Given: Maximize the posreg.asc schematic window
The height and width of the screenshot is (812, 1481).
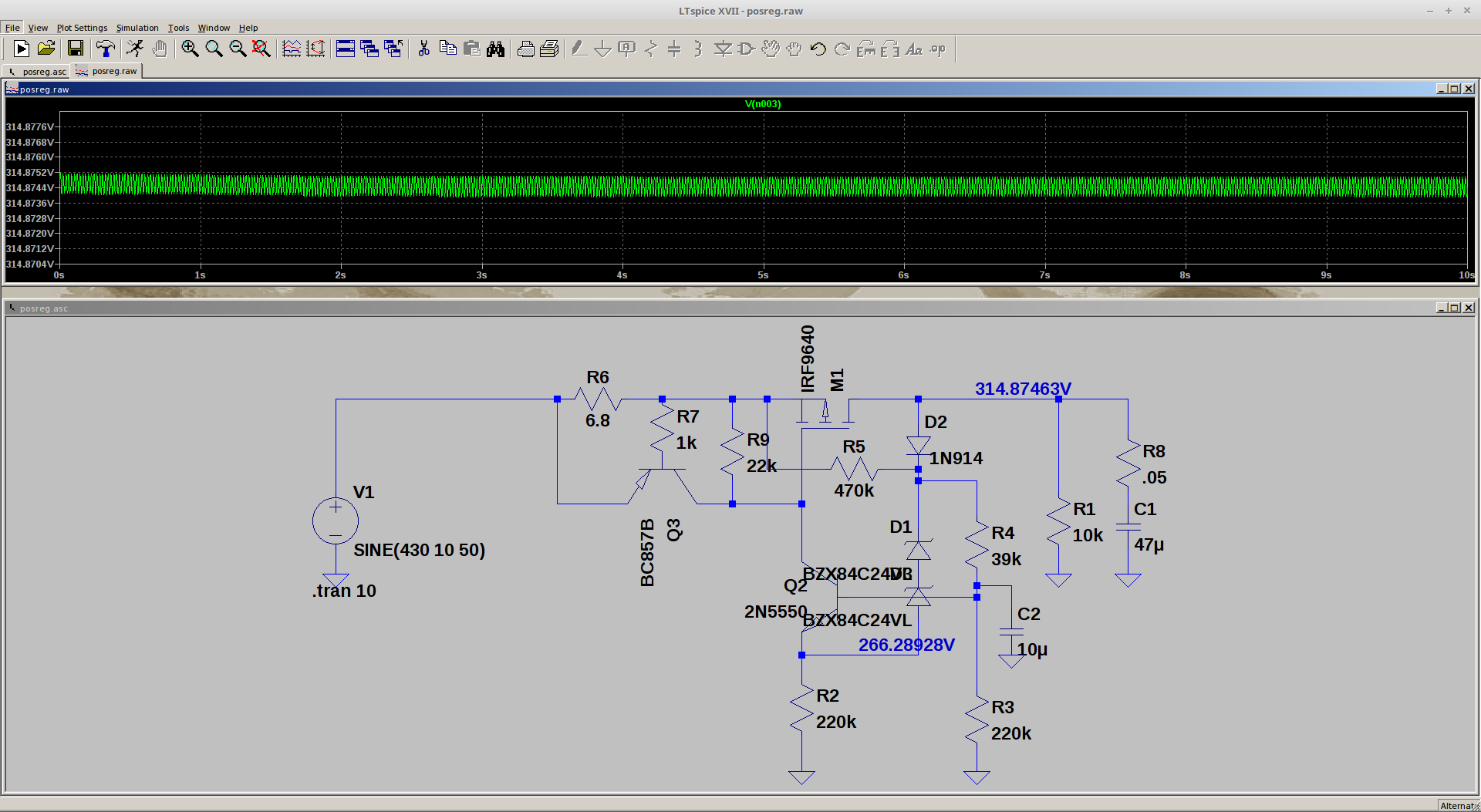Looking at the screenshot, I should 1455,308.
